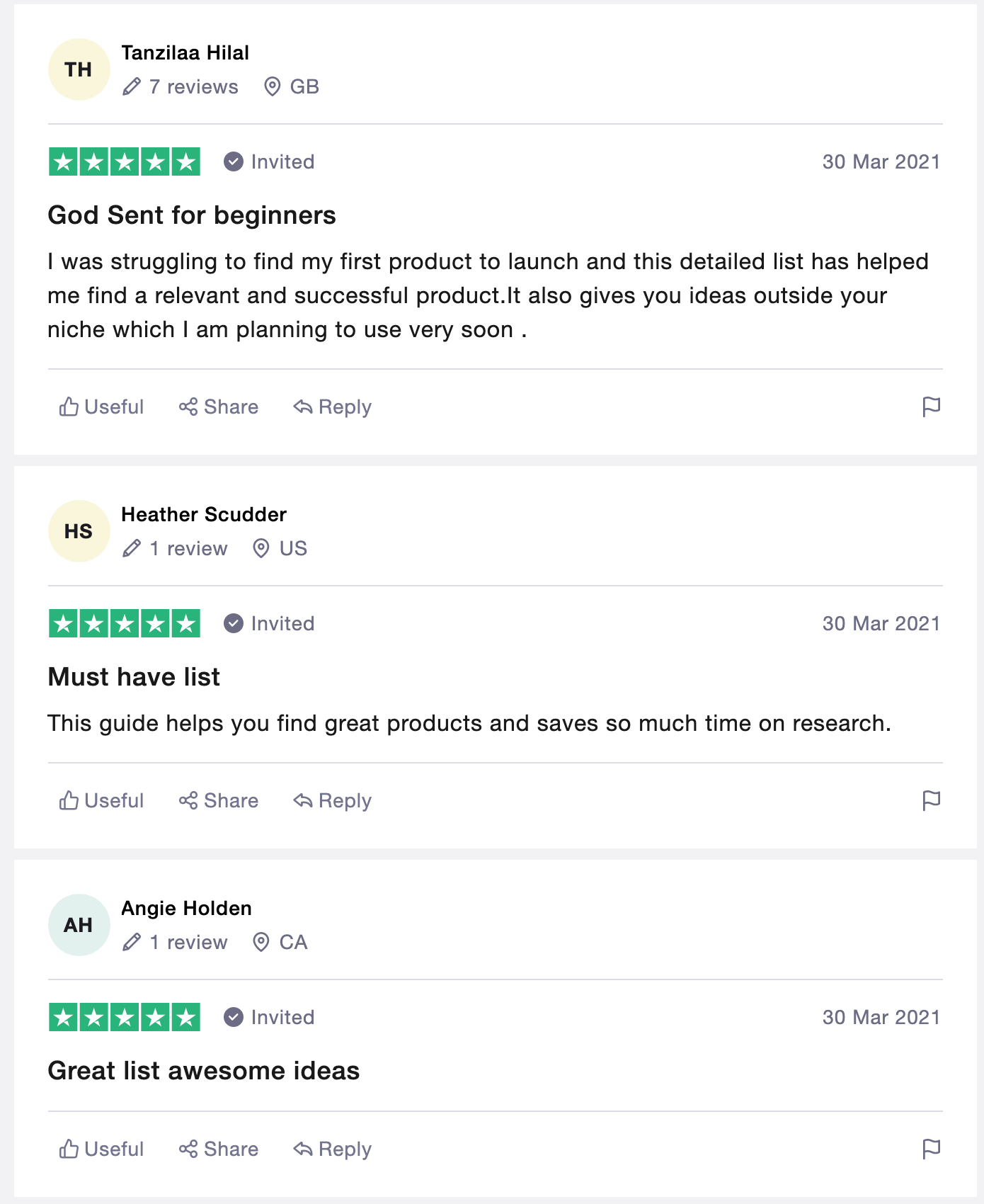This screenshot has width=984, height=1204.
Task: Reply to Tanzilaa Hilal's review
Action: point(333,407)
